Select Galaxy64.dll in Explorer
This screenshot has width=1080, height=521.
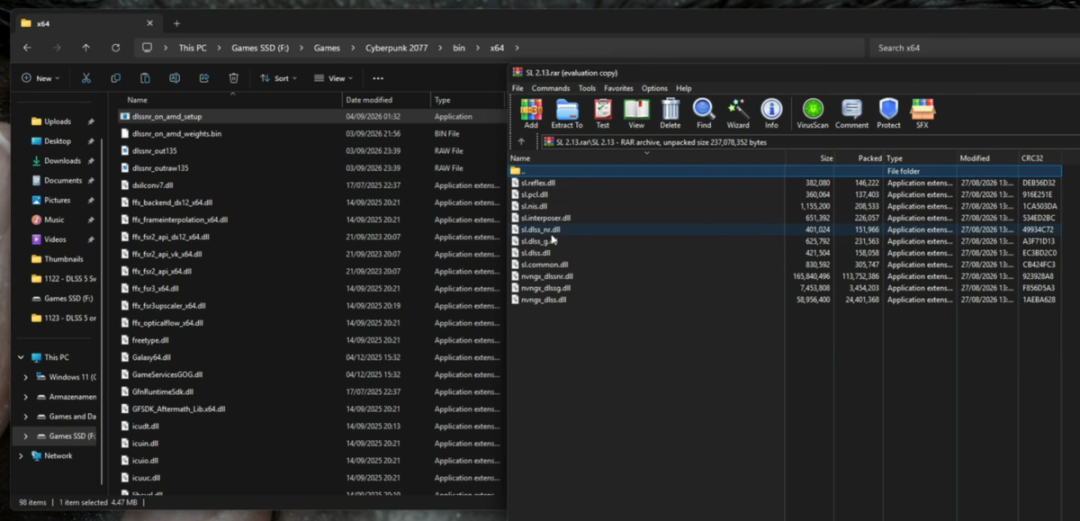pos(151,358)
